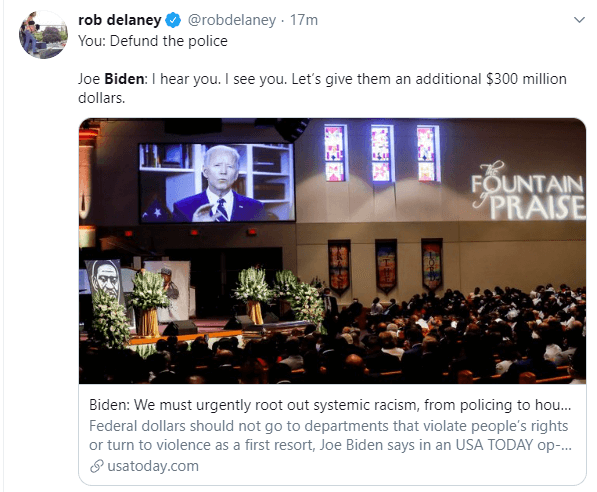Click the seated audience area of the photo
This screenshot has width=597, height=492.
click(x=381, y=343)
